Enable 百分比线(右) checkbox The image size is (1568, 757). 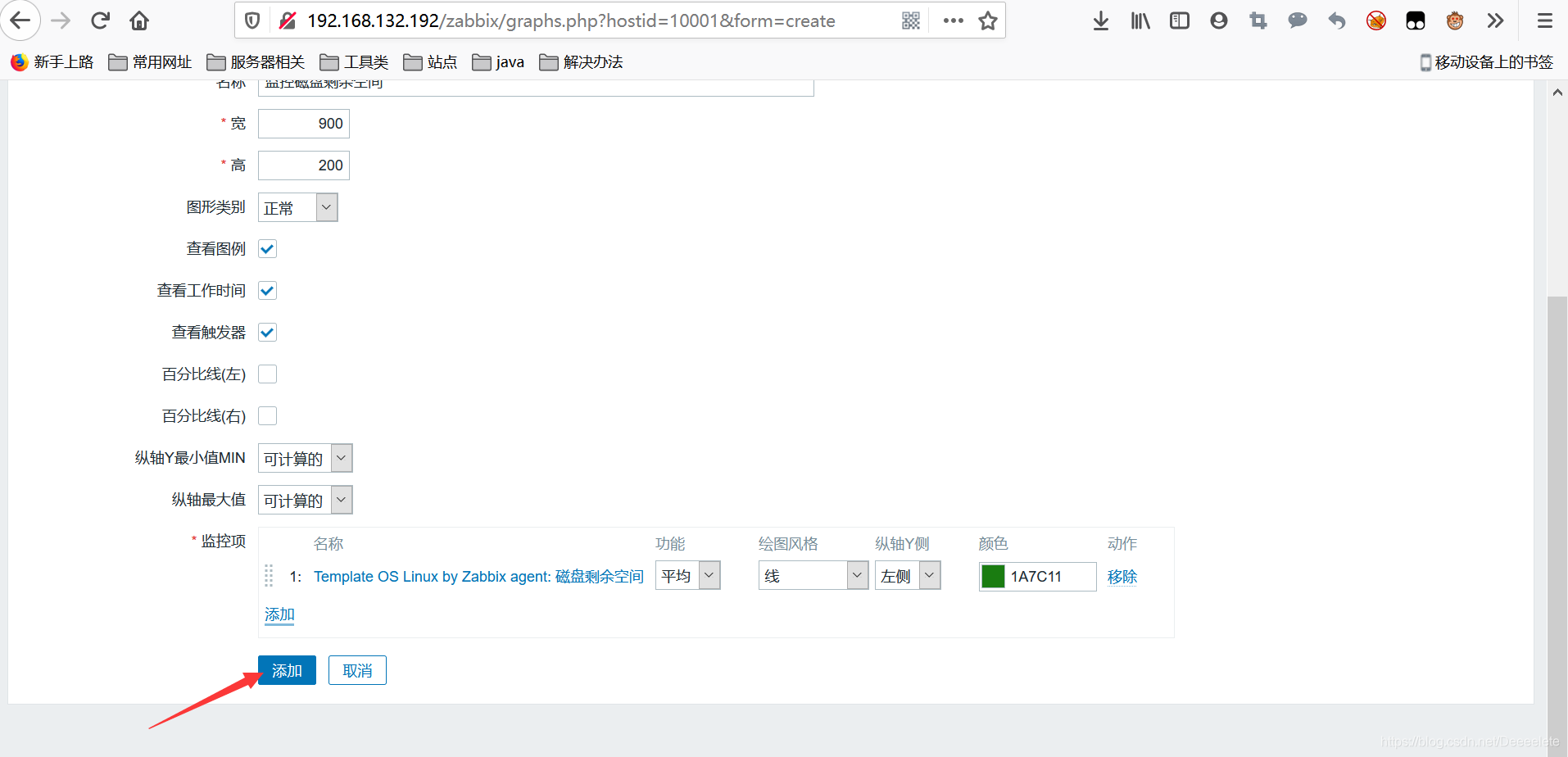(267, 416)
